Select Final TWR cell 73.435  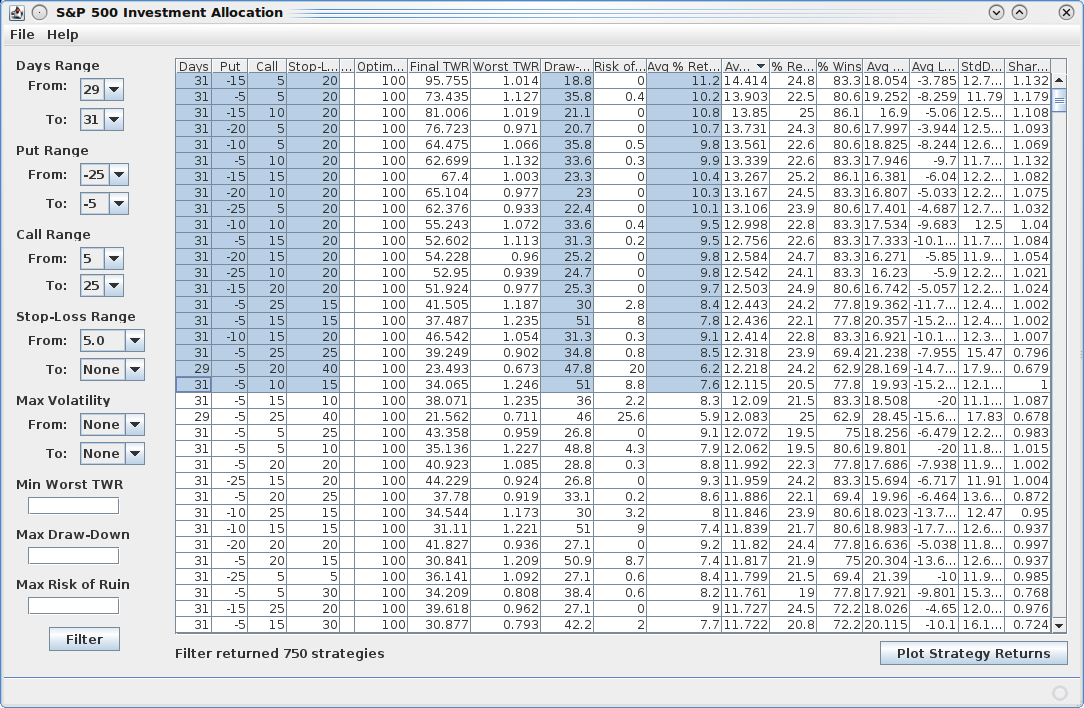(x=439, y=97)
